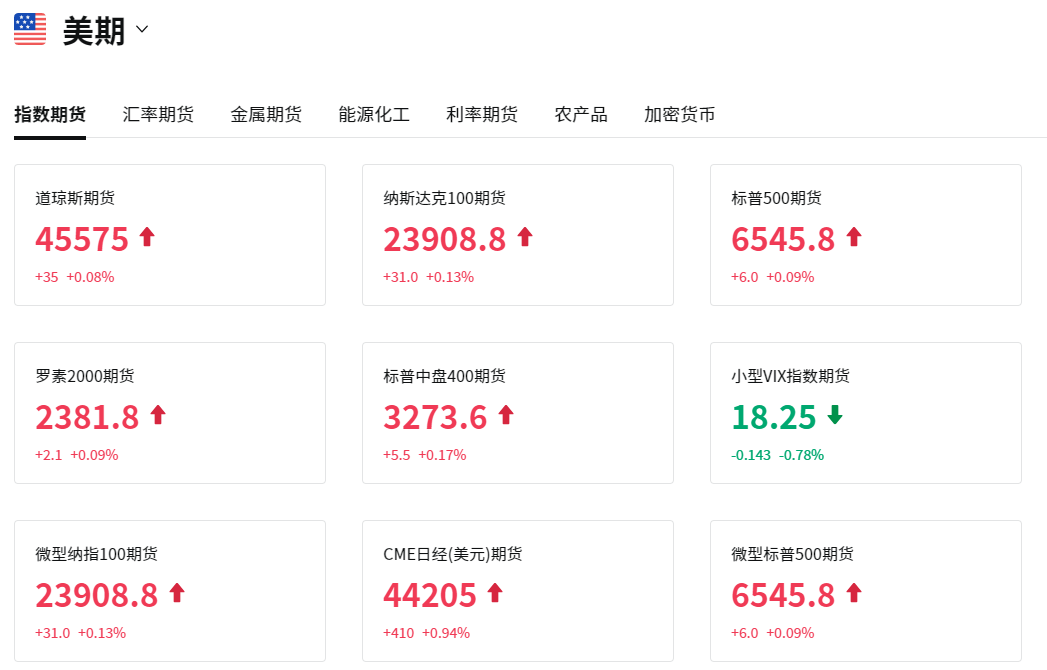
Task: Click the up arrow beside 44205
Action: (495, 593)
